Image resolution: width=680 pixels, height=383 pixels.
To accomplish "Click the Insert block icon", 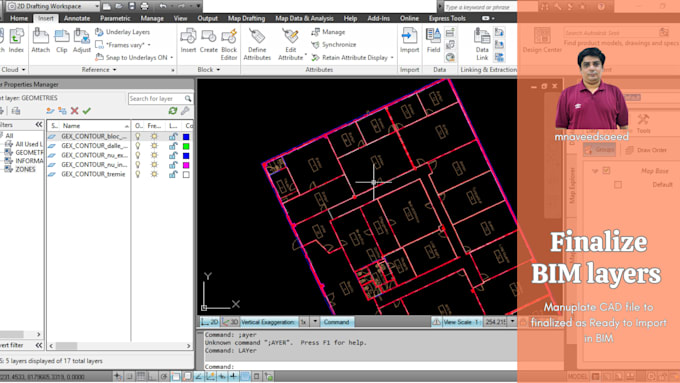I will tap(188, 40).
